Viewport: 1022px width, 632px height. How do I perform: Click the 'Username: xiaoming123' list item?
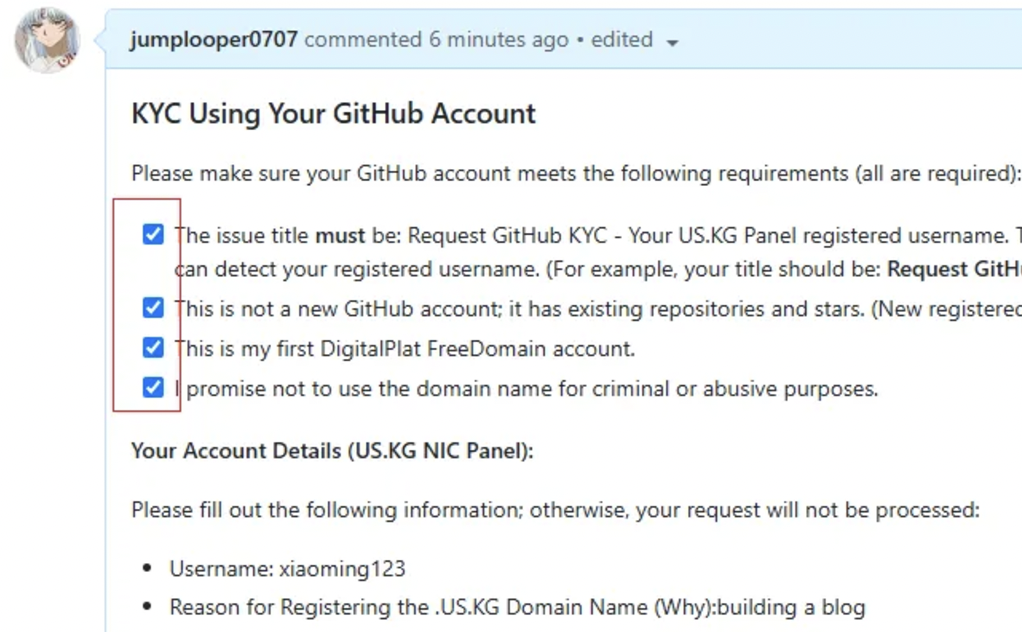pyautogui.click(x=287, y=569)
